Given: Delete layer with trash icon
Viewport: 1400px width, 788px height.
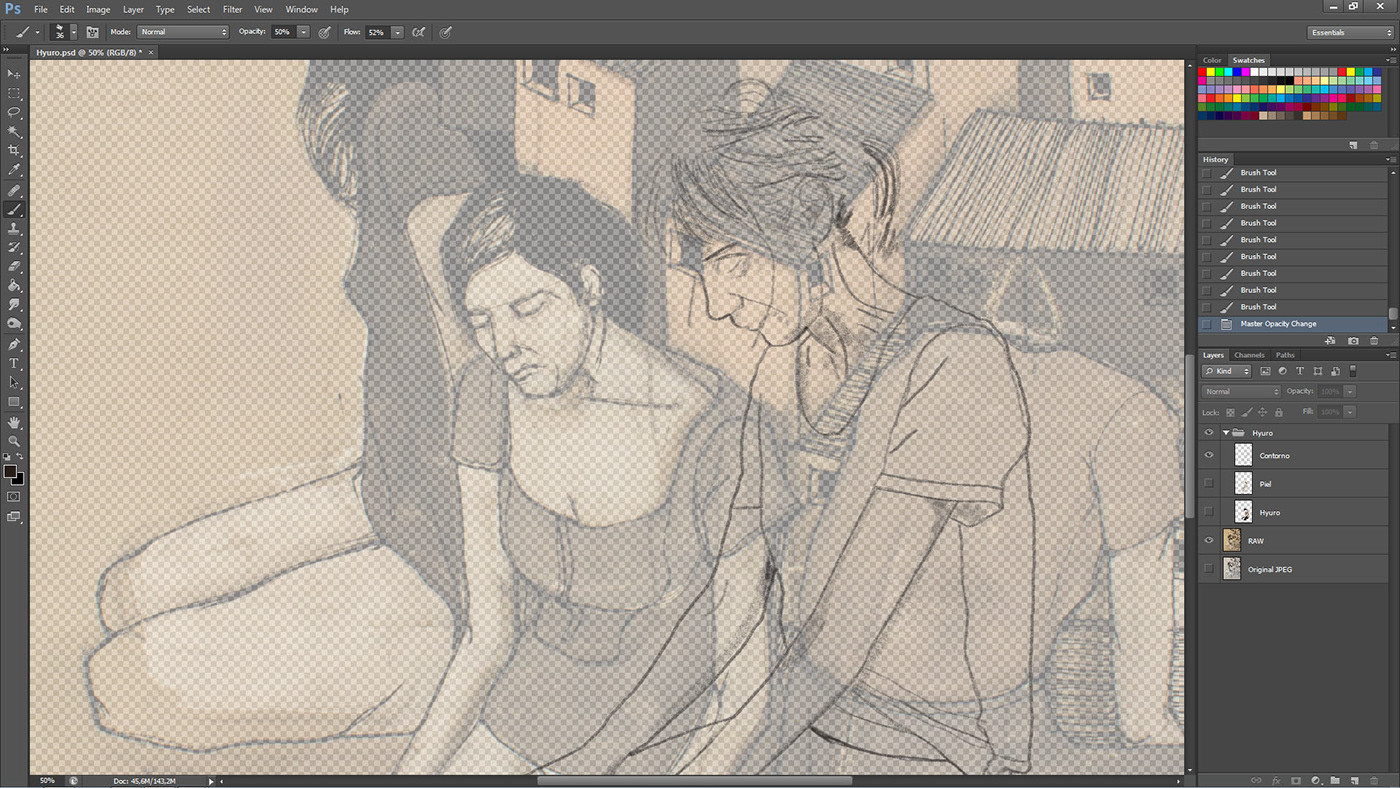Looking at the screenshot, I should click(1374, 780).
